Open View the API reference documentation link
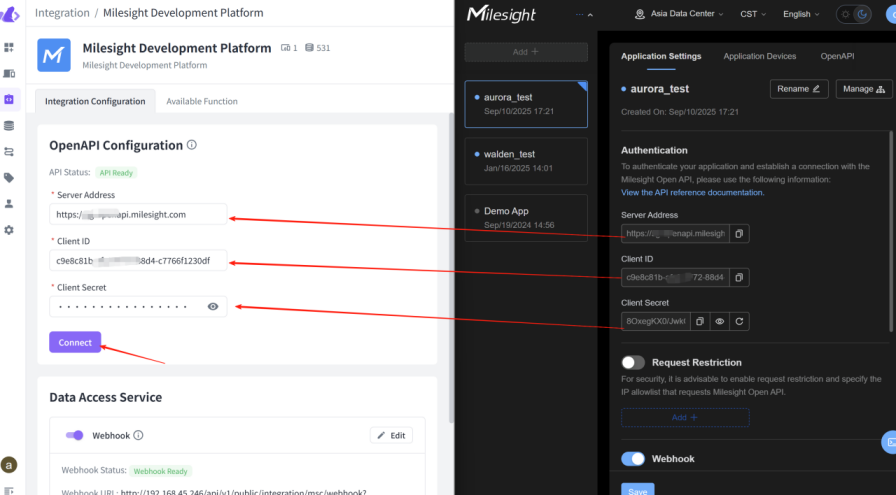This screenshot has width=896, height=495. pos(693,193)
